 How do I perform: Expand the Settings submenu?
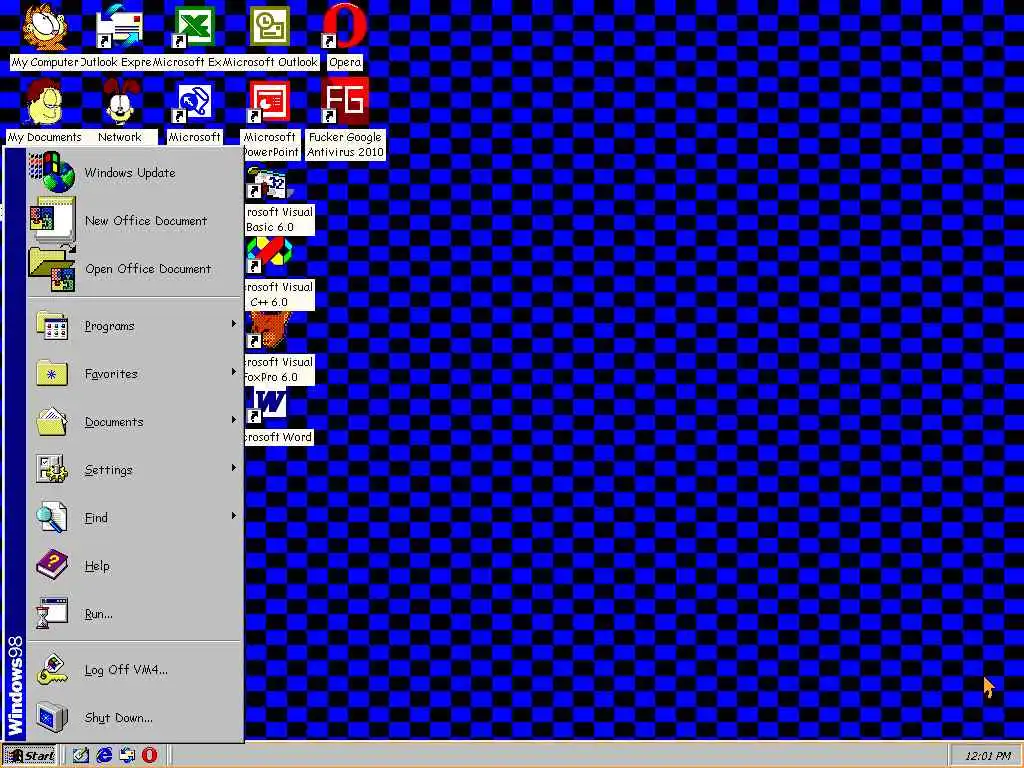pyautogui.click(x=135, y=470)
